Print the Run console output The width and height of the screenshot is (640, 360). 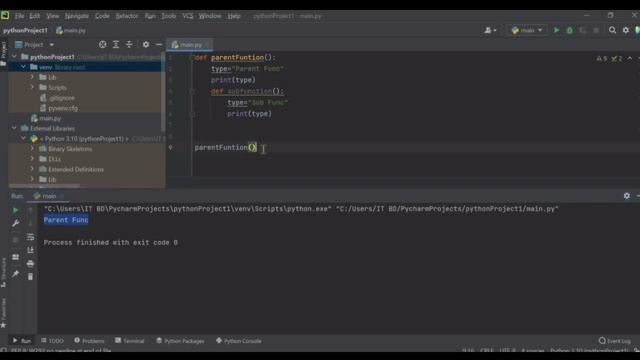click(x=30, y=264)
